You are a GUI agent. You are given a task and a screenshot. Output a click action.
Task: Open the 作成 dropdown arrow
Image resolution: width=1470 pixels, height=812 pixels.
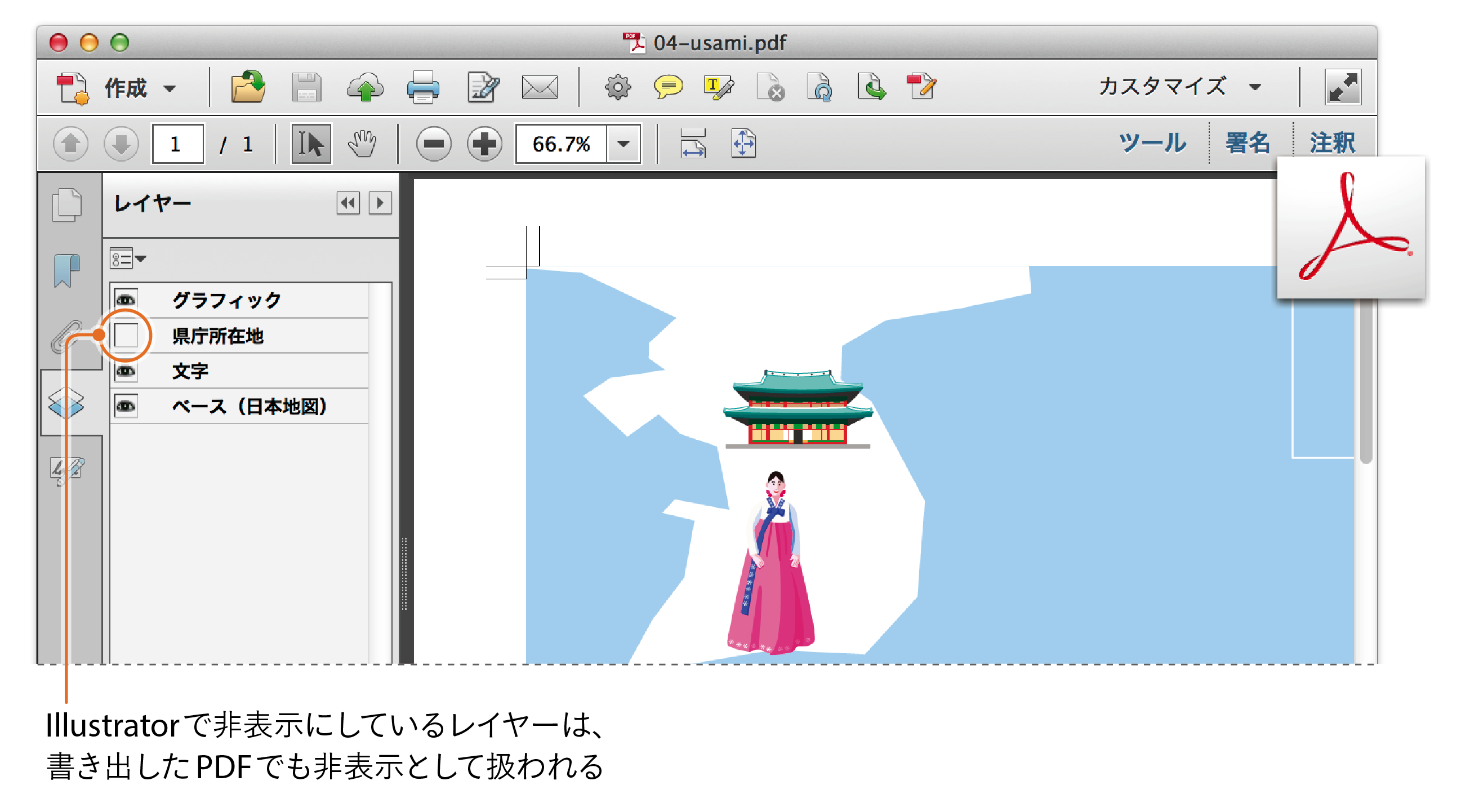coord(170,88)
